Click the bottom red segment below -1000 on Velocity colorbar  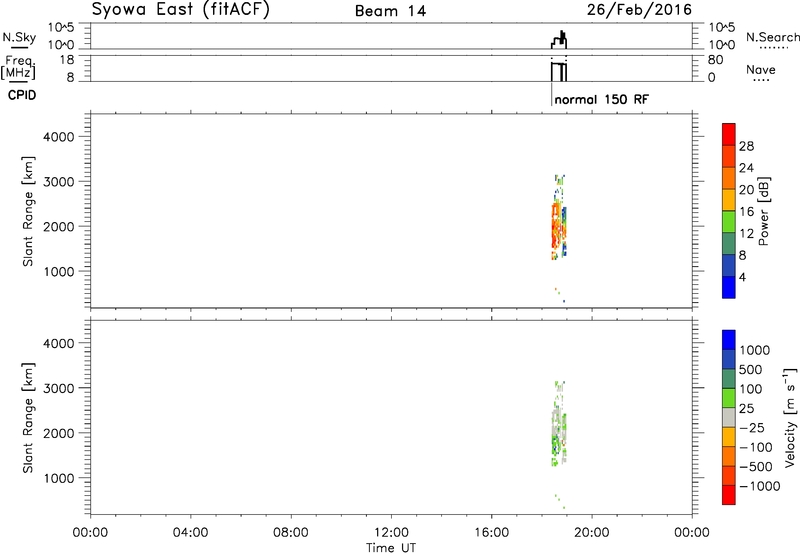[729, 495]
